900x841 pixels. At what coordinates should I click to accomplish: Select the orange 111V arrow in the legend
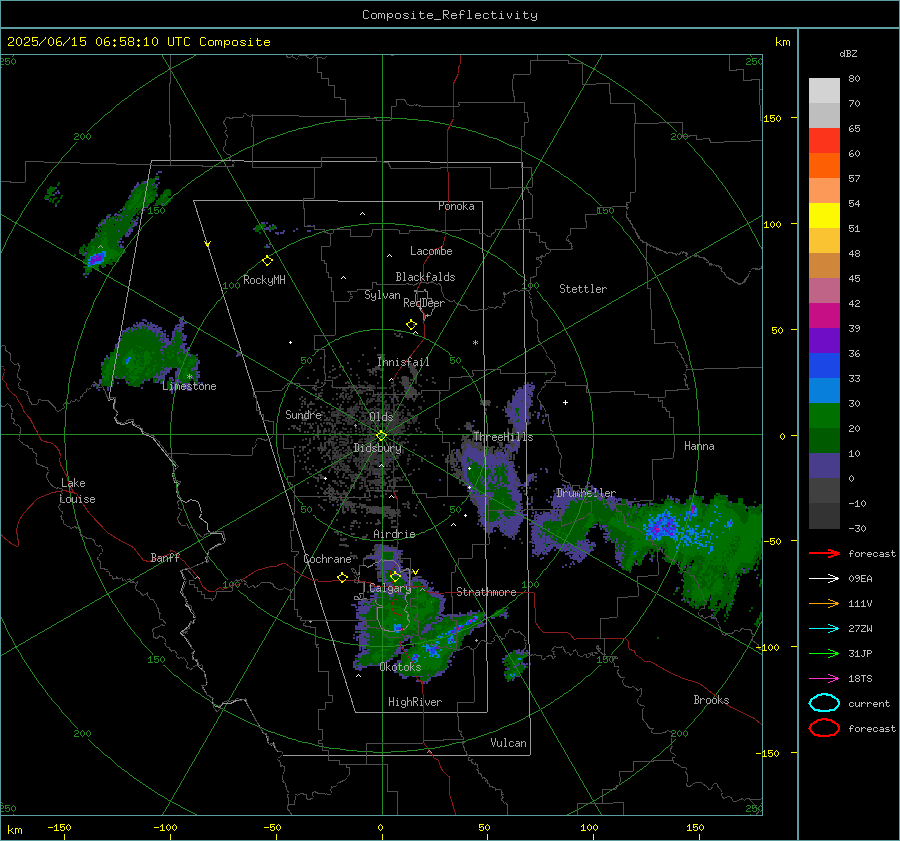pyautogui.click(x=824, y=603)
